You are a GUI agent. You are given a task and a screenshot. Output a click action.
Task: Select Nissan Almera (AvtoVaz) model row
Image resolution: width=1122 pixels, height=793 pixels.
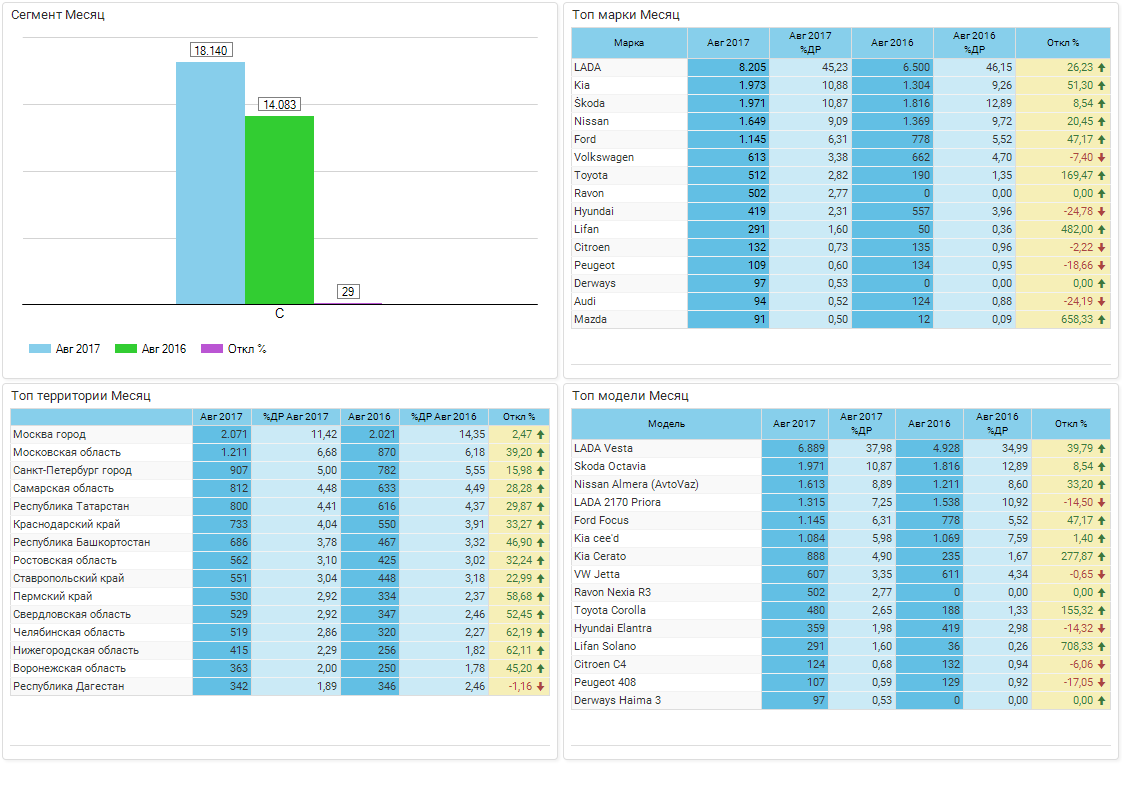(841, 485)
